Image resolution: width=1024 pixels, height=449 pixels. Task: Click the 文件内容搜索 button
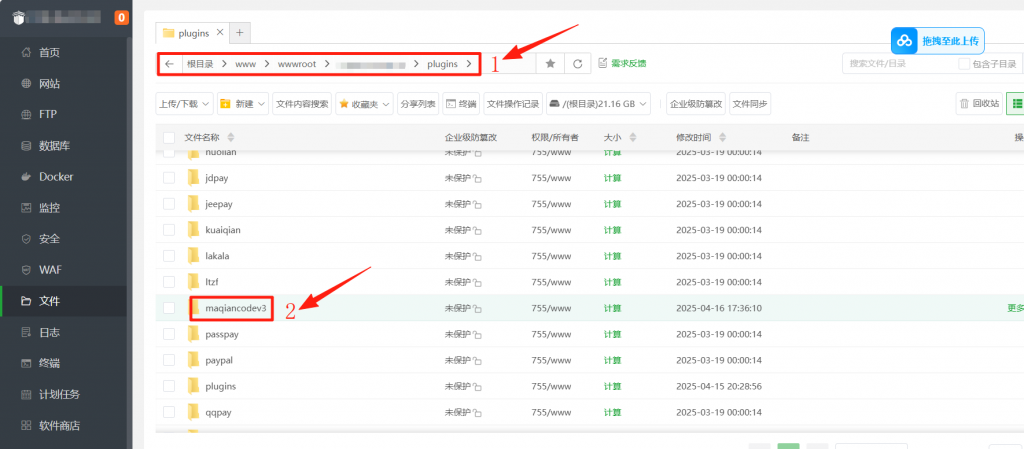pyautogui.click(x=301, y=103)
